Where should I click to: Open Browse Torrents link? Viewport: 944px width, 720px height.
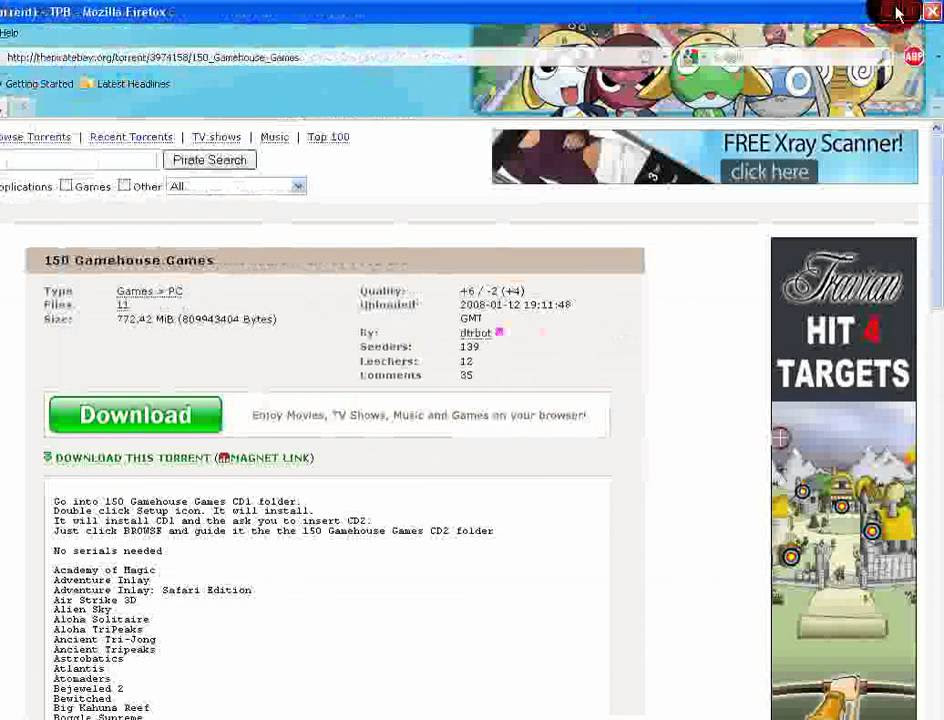click(x=35, y=137)
